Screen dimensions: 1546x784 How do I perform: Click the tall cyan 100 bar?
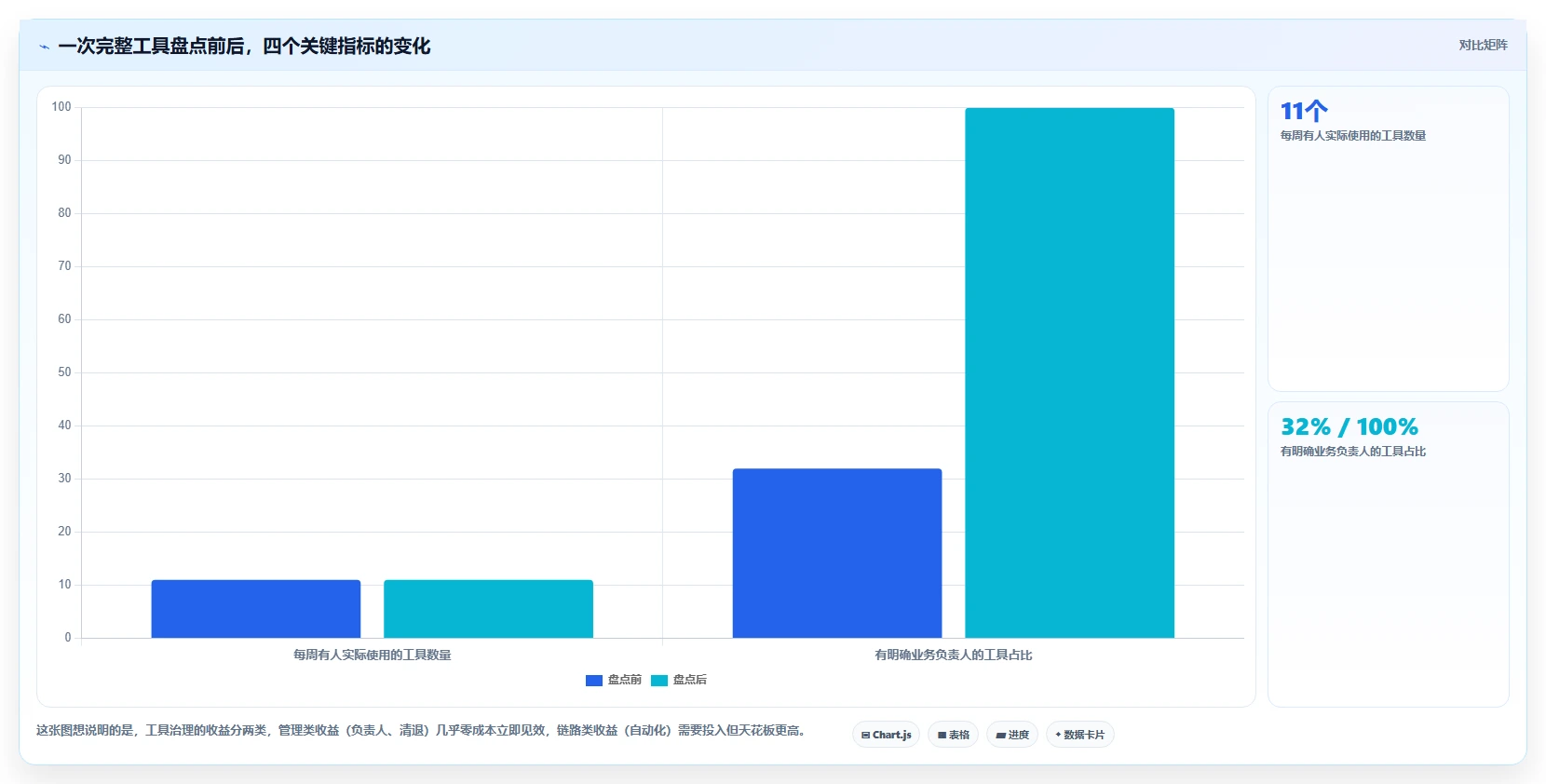1069,372
